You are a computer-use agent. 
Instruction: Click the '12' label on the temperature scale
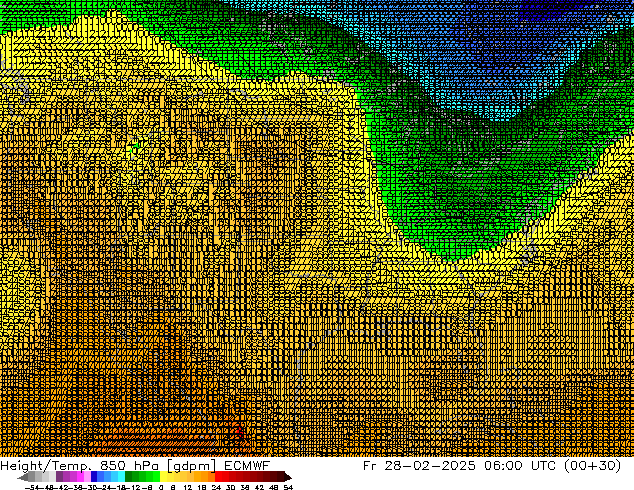[x=188, y=487]
